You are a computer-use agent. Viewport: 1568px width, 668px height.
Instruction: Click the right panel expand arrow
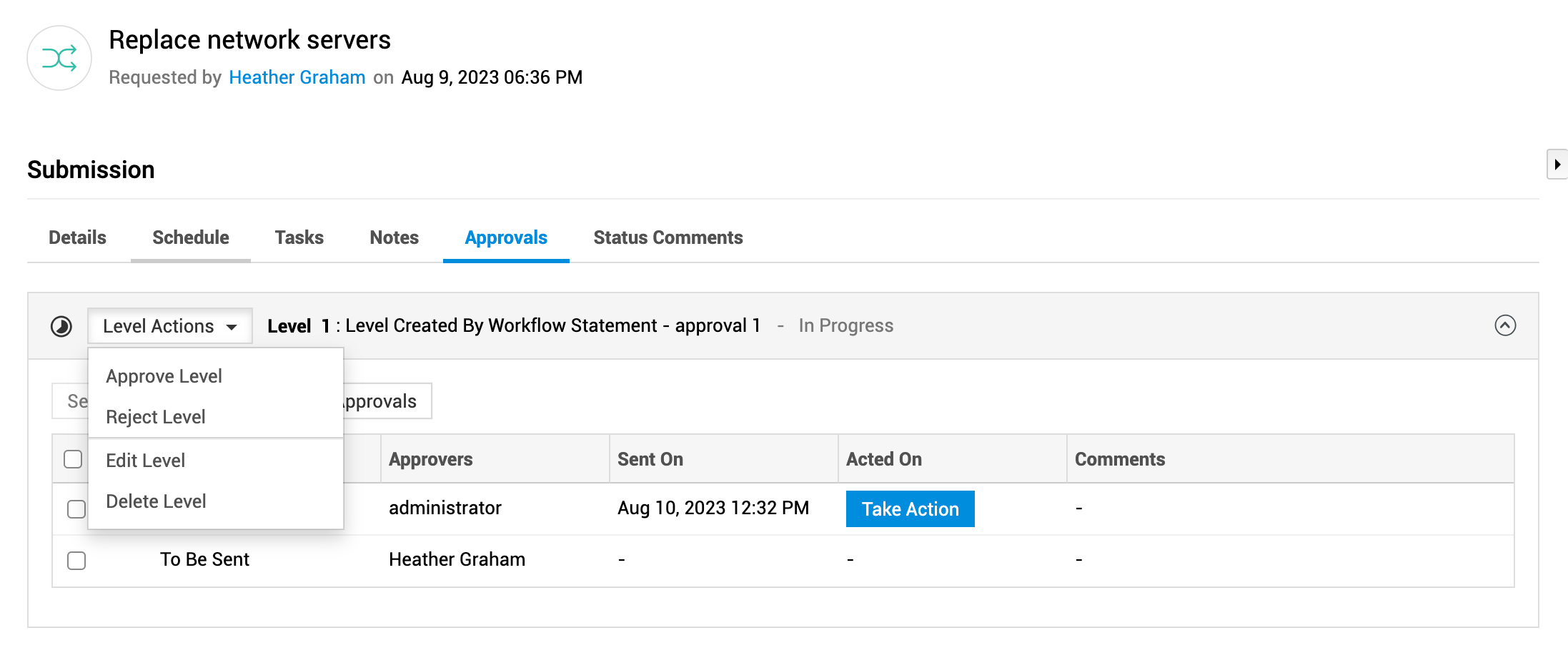[x=1557, y=164]
